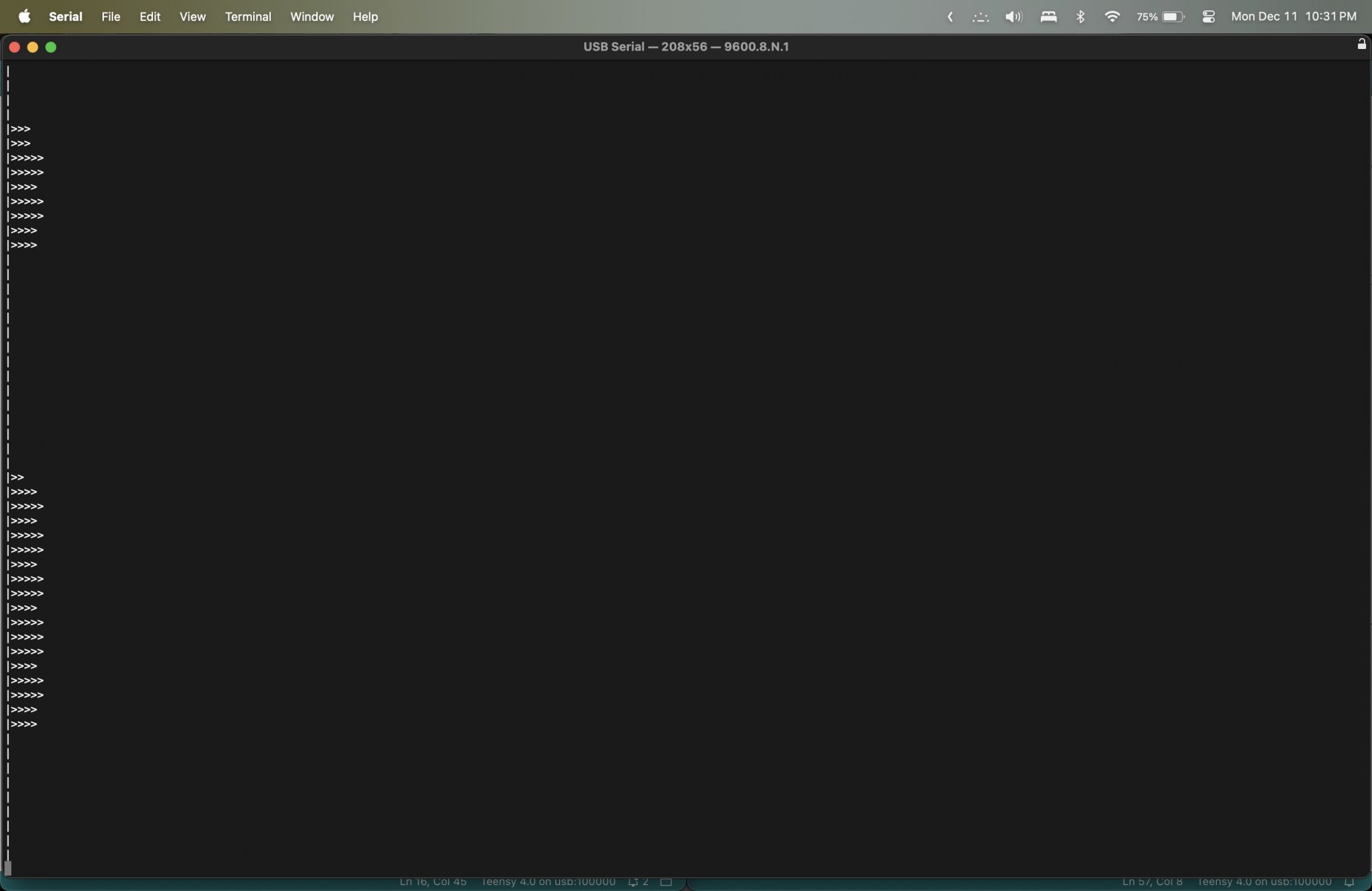
Task: Click the 75% battery indicator
Action: (1160, 16)
